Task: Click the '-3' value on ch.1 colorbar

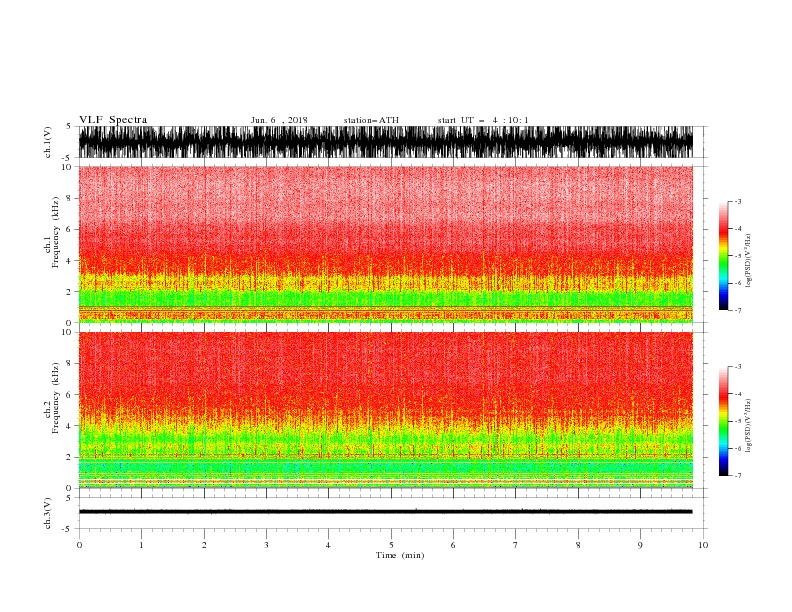Action: tap(737, 201)
